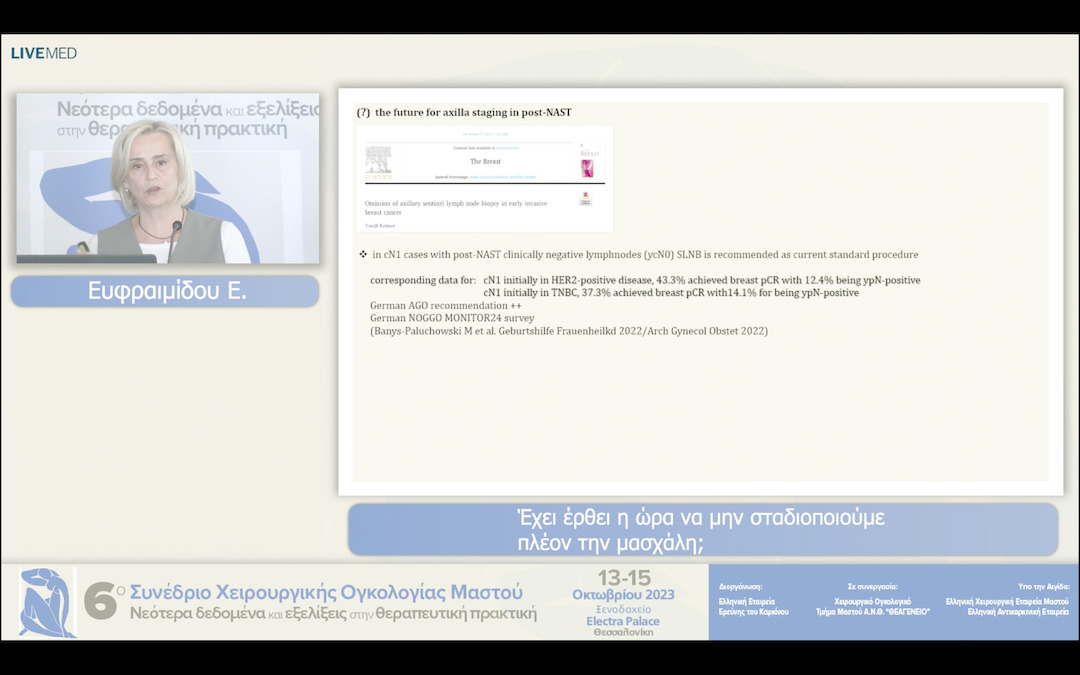Click the Greek talk title caption banner
Viewport: 1080px width, 675px height.
coord(702,530)
